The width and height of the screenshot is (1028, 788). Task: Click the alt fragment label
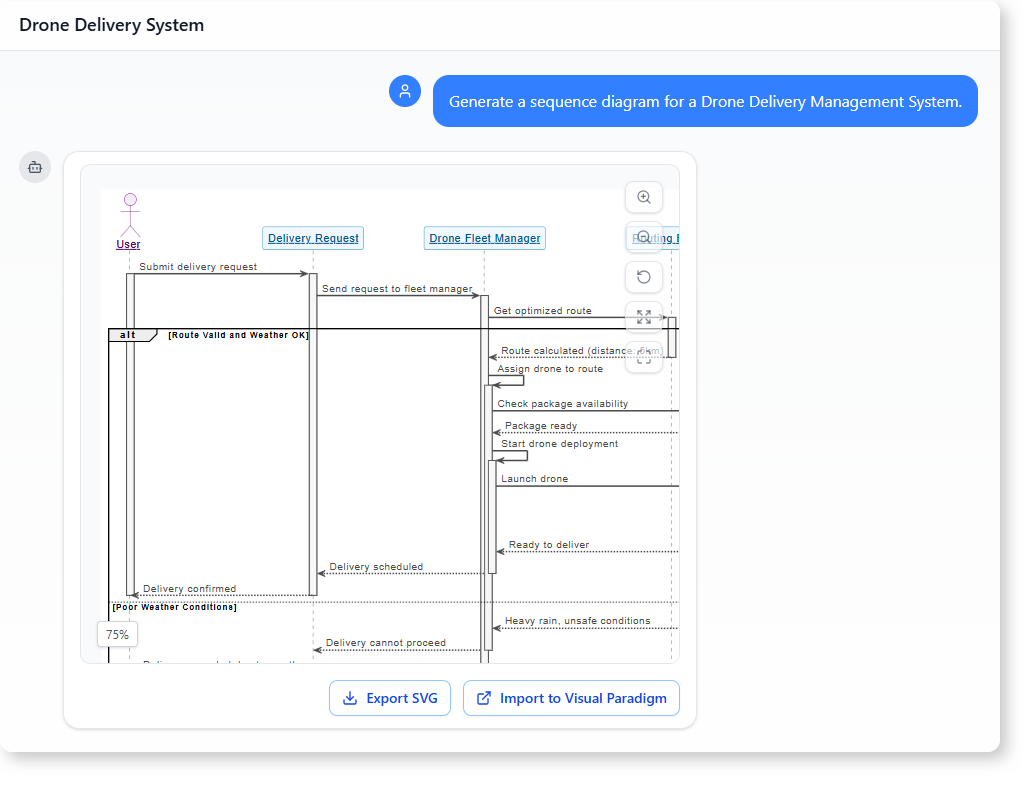pos(130,335)
